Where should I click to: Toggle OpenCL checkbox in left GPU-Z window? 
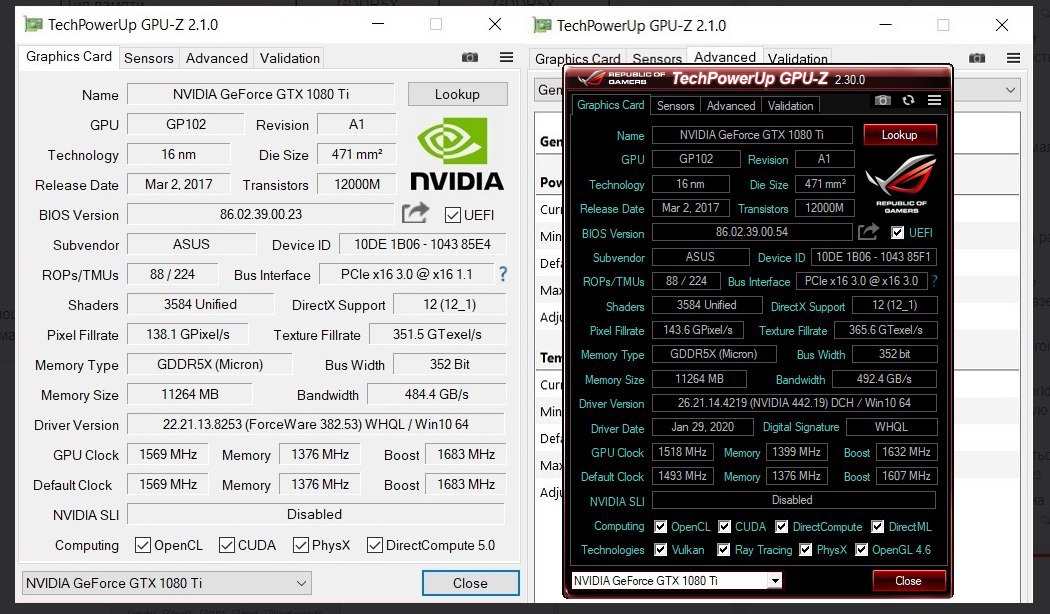click(x=143, y=545)
